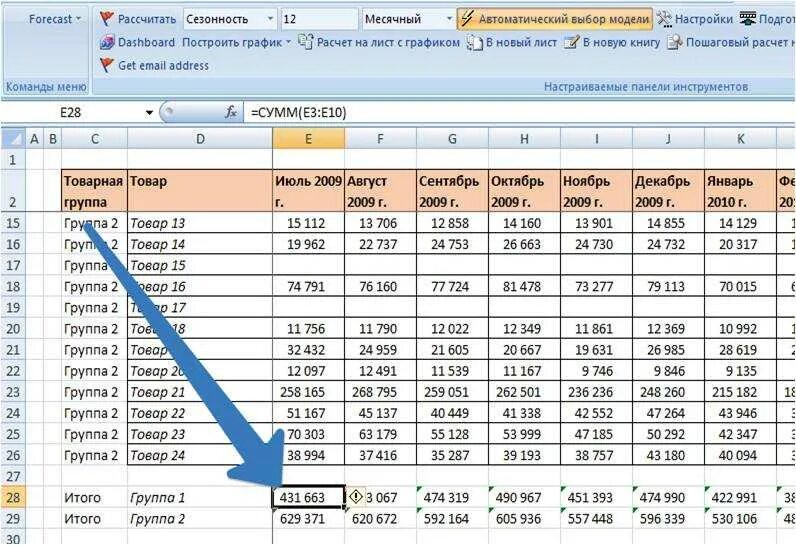
Task: Click header cell Январь 2010 г.
Action: (741, 191)
